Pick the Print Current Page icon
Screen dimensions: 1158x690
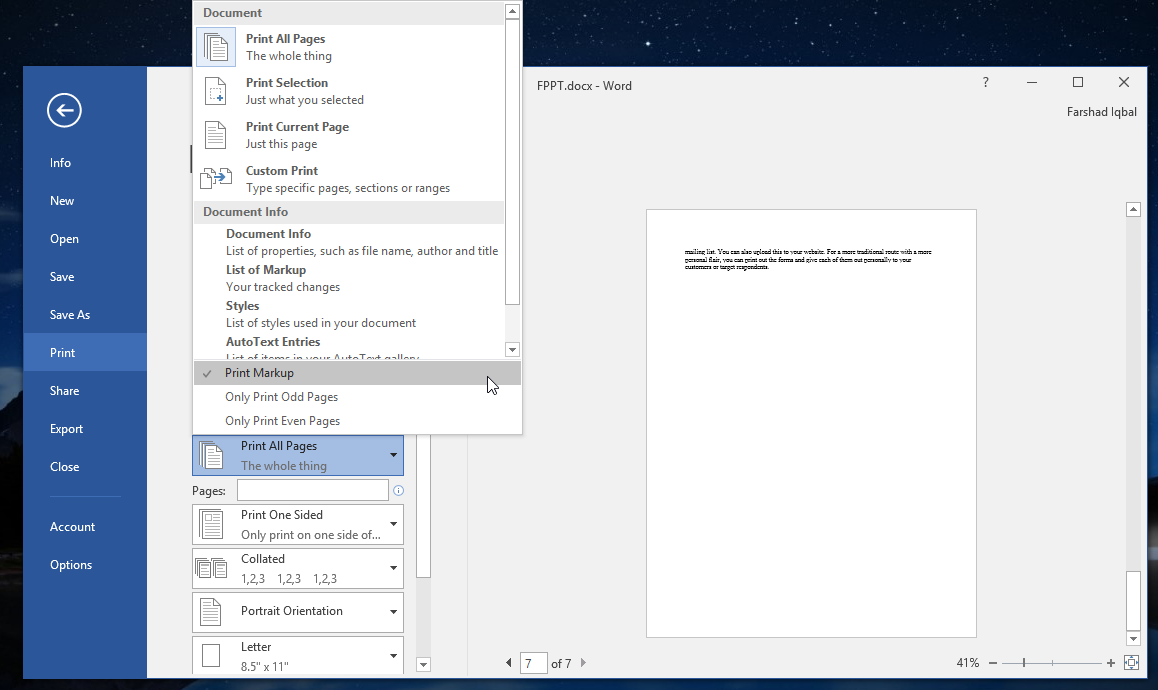pos(216,135)
